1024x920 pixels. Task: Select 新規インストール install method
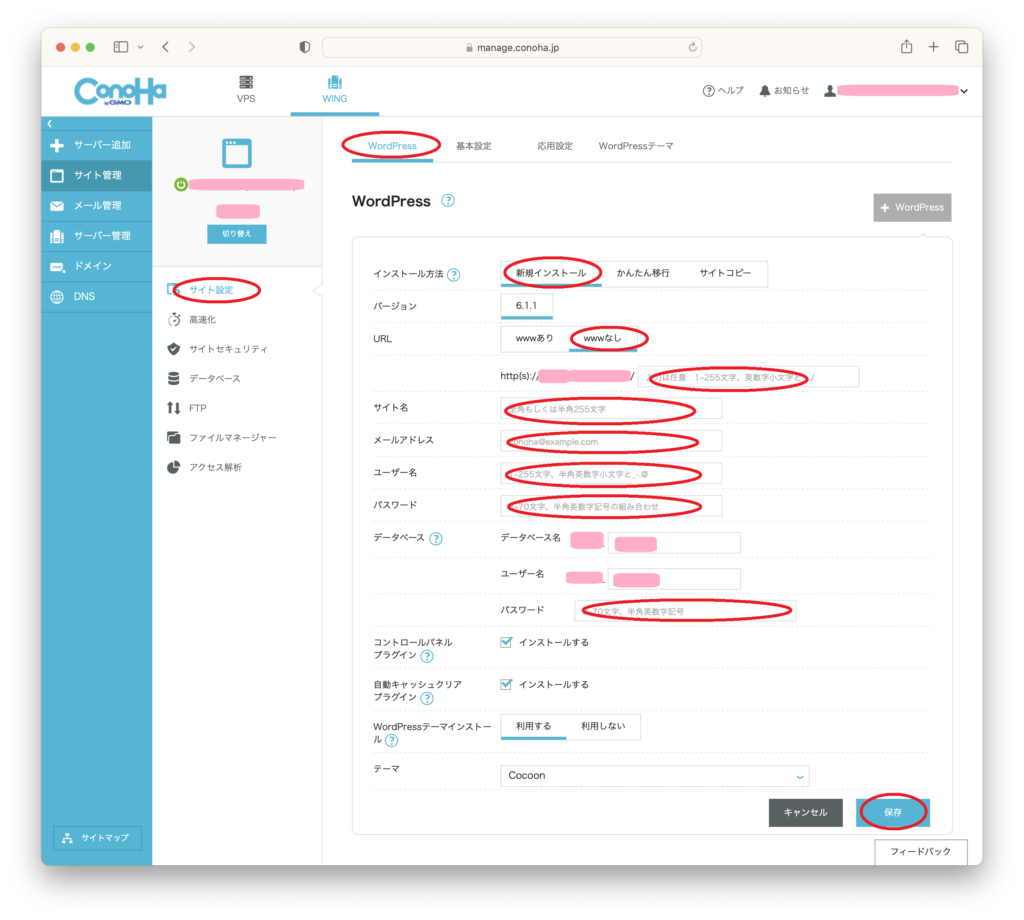[x=551, y=273]
